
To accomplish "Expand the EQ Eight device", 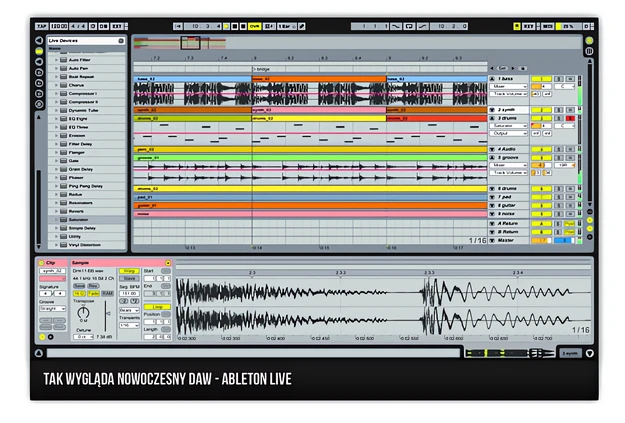I will [56, 119].
